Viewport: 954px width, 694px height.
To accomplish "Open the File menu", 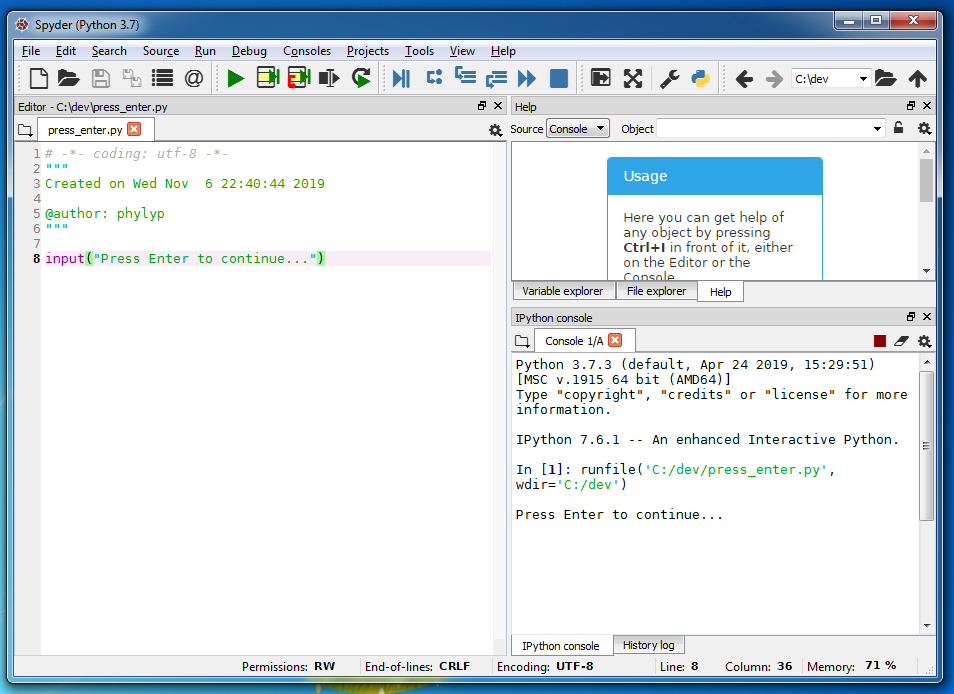I will pos(30,51).
